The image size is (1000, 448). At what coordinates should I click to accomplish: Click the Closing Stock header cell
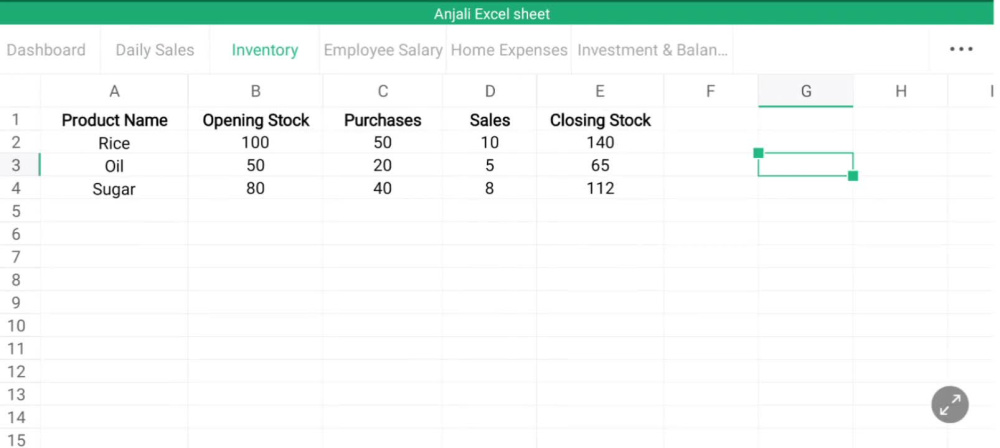tap(600, 120)
